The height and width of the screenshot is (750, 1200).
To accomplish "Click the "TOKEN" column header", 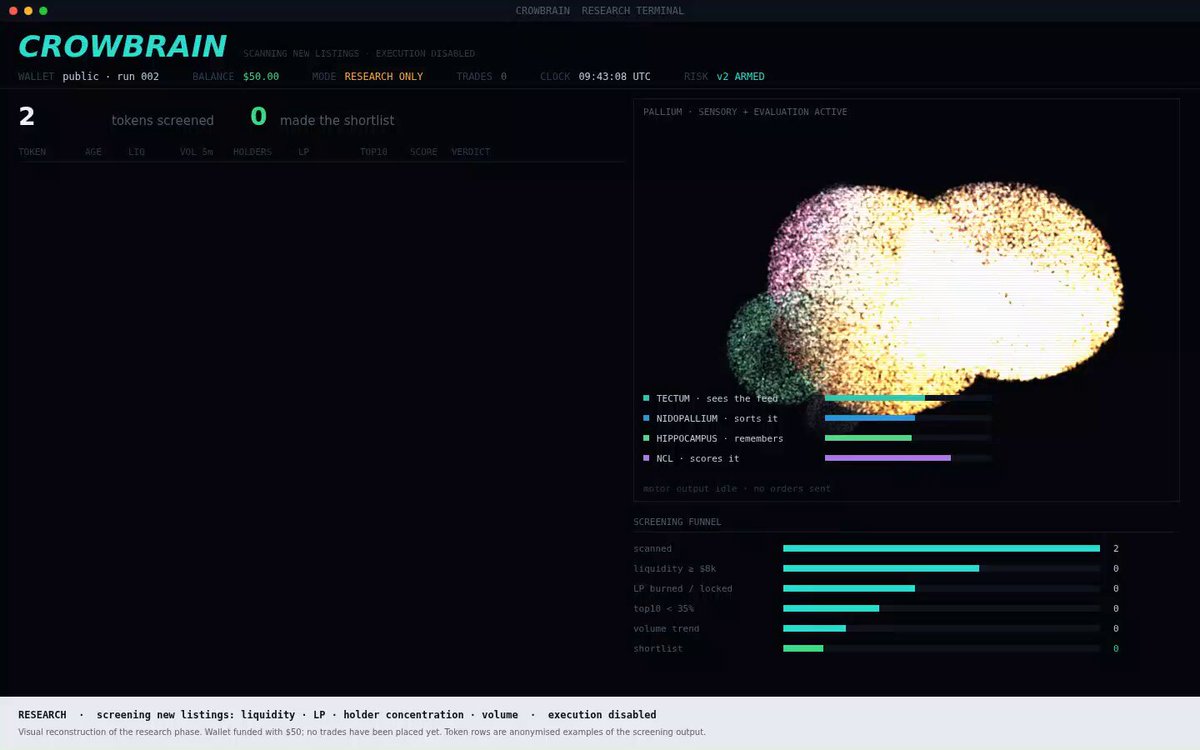I will (x=32, y=152).
